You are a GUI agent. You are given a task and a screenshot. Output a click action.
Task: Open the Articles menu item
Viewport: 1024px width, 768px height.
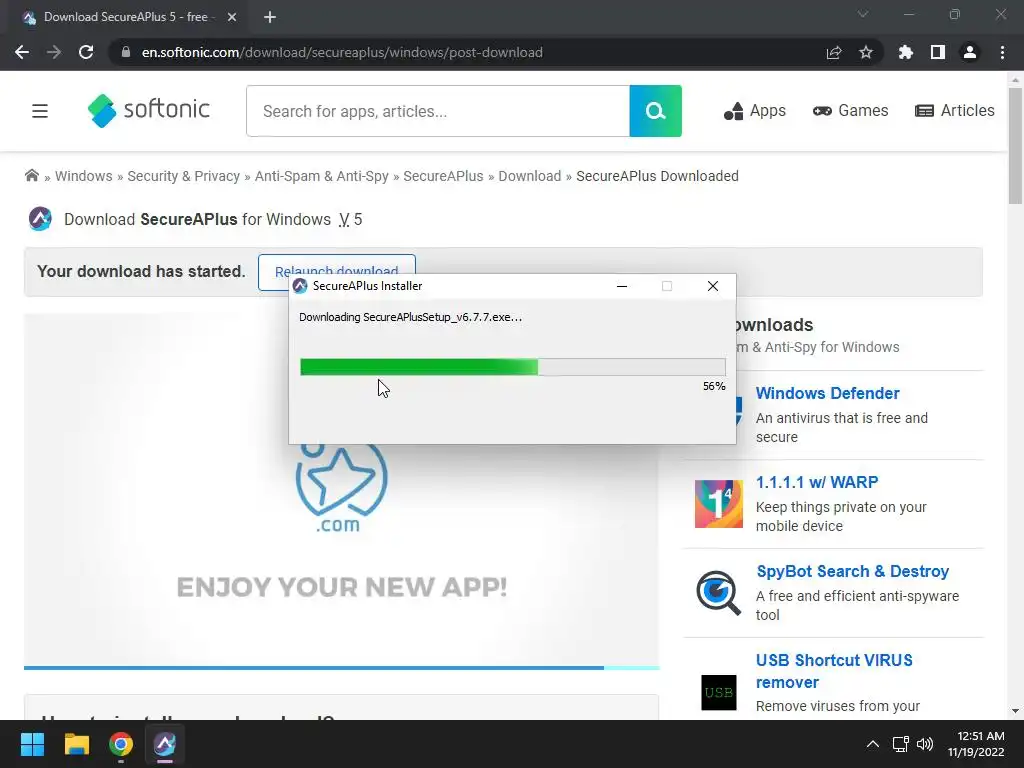(955, 111)
